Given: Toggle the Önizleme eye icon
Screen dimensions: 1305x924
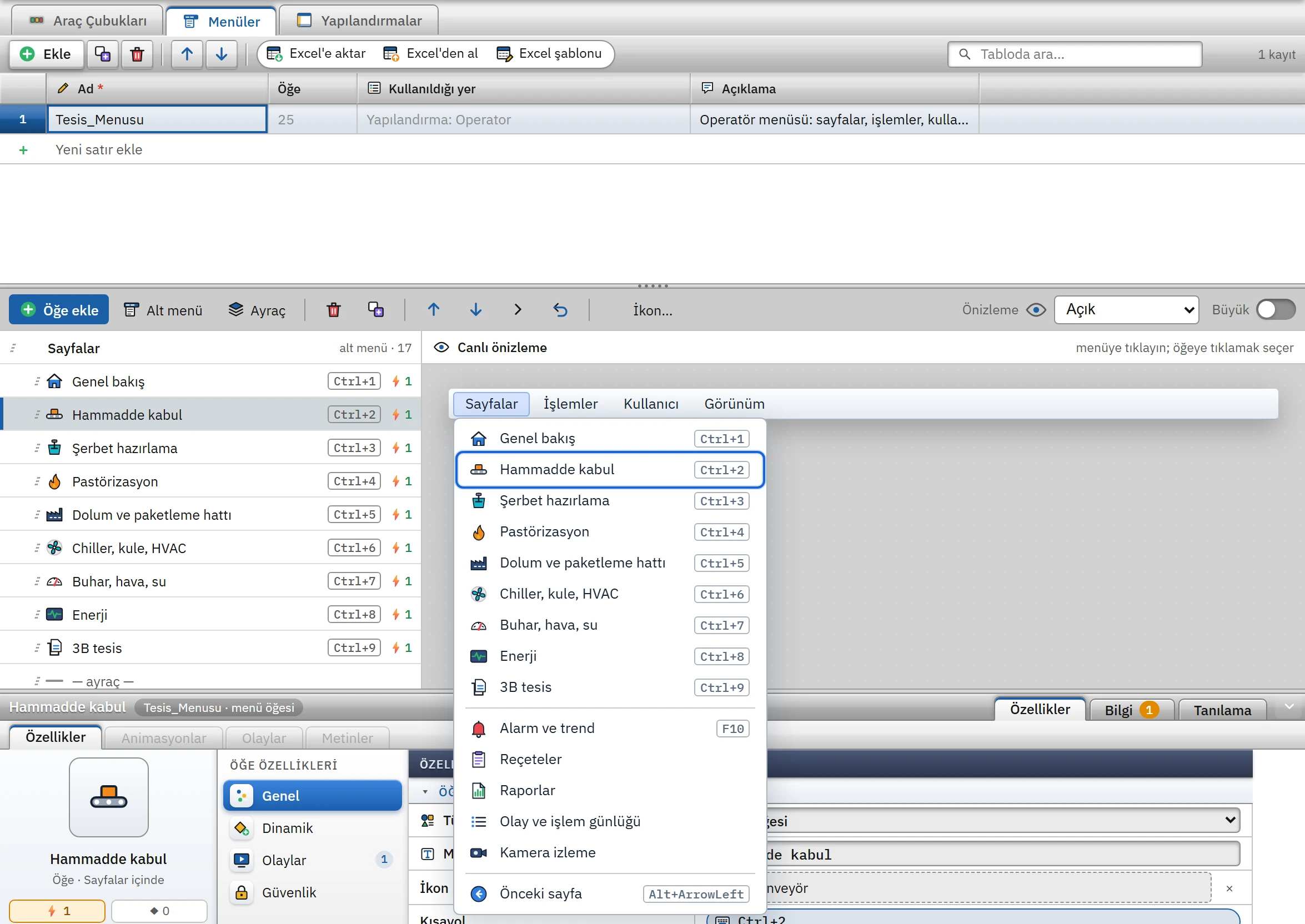Looking at the screenshot, I should point(1036,310).
